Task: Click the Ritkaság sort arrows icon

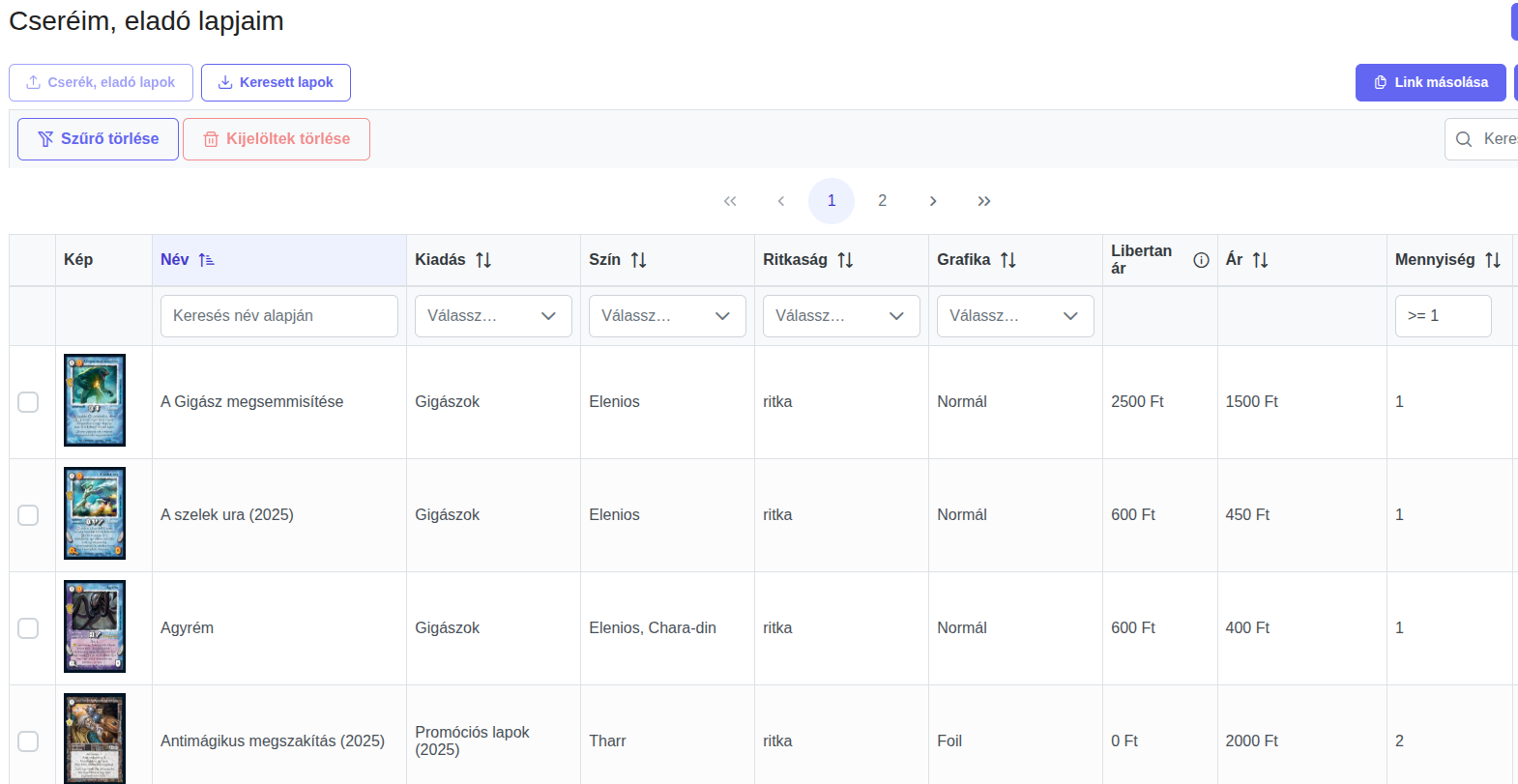Action: pyautogui.click(x=845, y=260)
